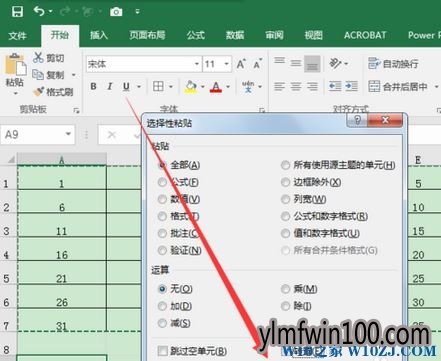Open the 视图 tab
This screenshot has width=441, height=361.
tap(314, 35)
